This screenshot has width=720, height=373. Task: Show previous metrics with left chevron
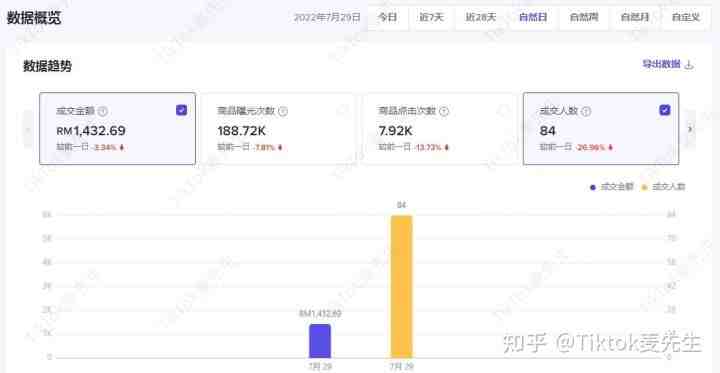[x=28, y=129]
